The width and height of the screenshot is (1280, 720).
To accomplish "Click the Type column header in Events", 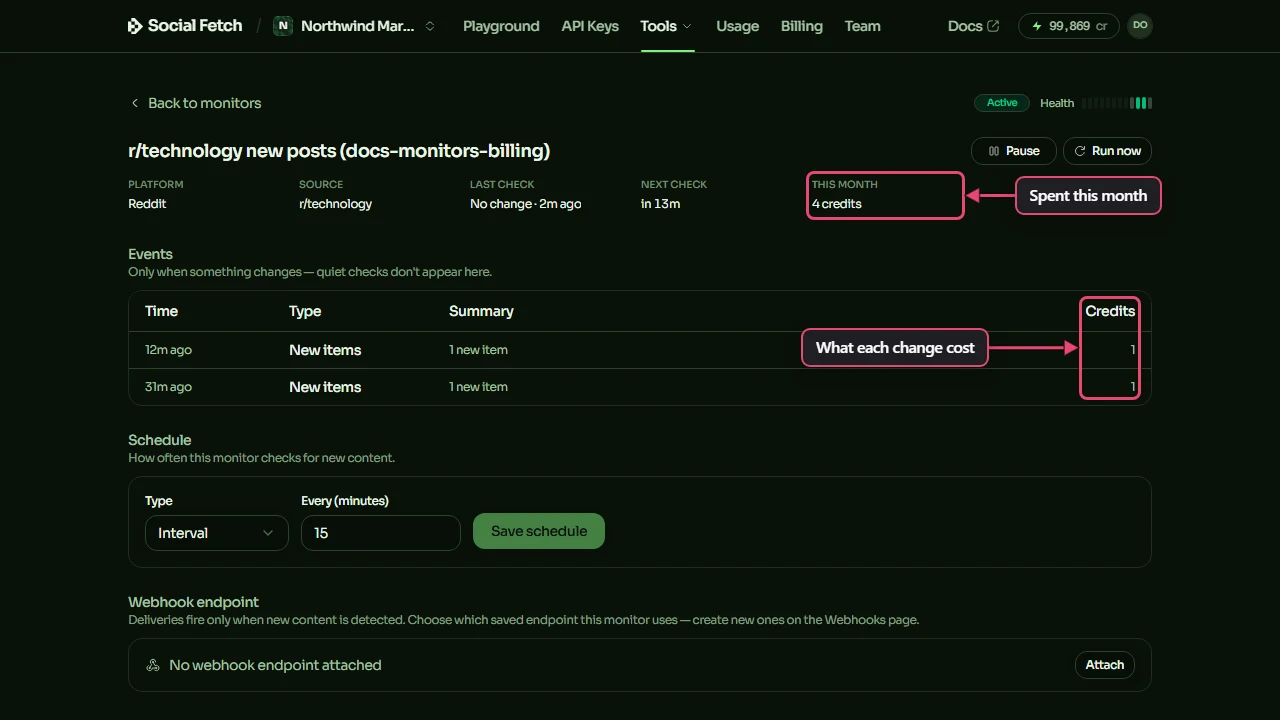I will tap(305, 311).
